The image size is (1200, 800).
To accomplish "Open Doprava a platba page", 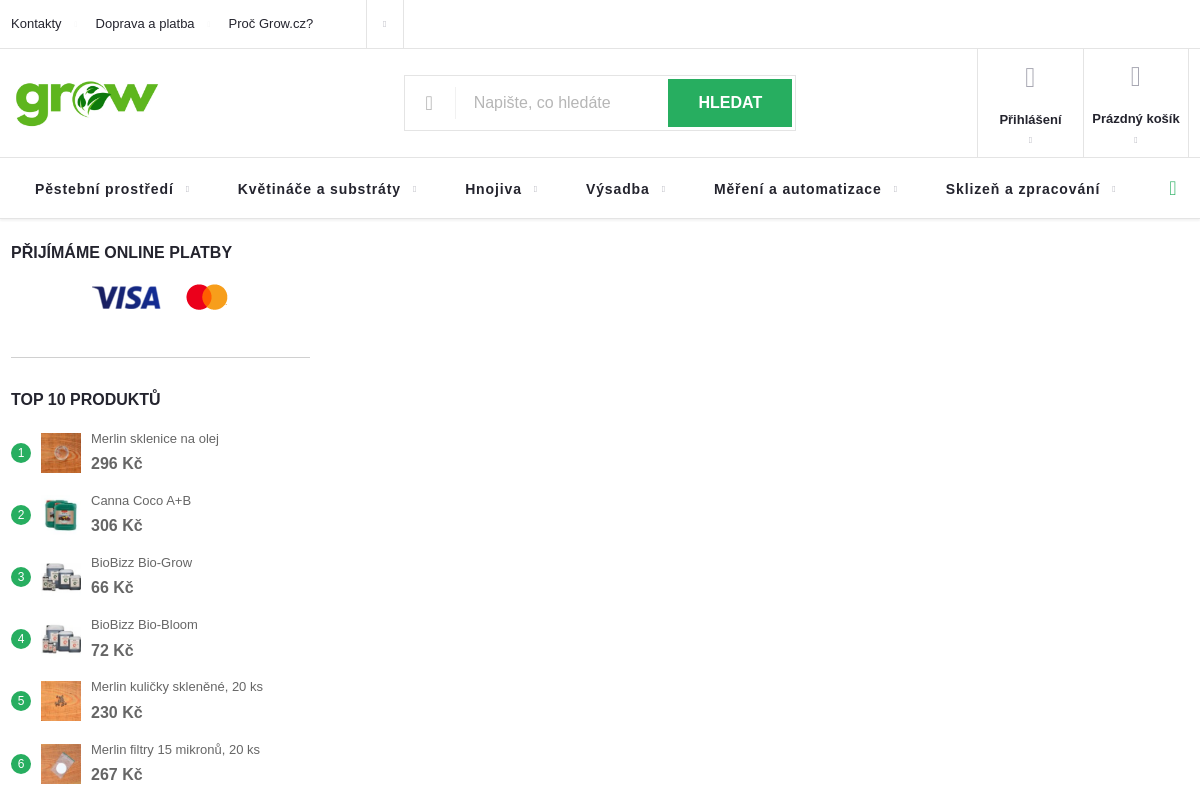I will click(145, 24).
